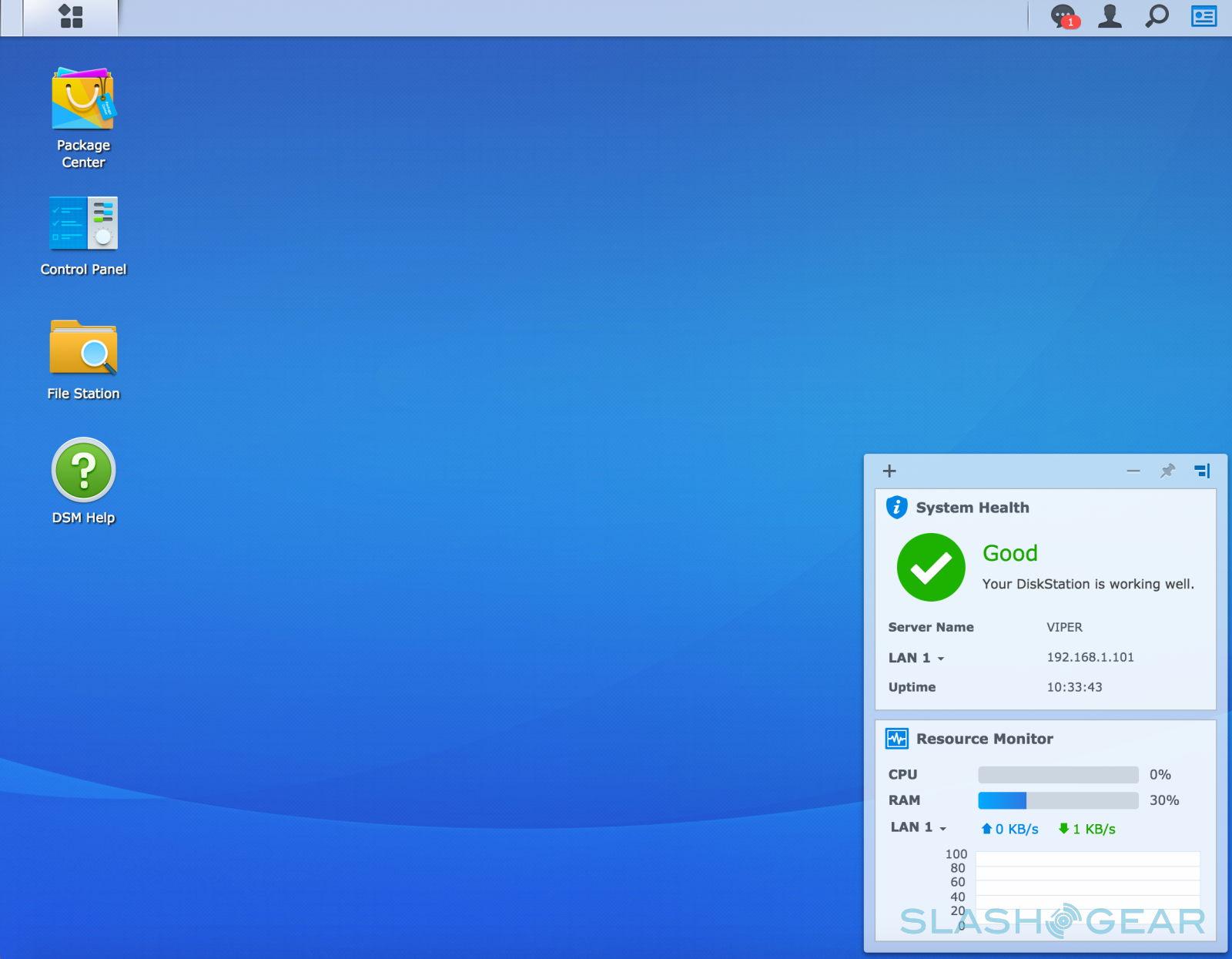
Task: Open the System Health widget title
Action: point(973,508)
